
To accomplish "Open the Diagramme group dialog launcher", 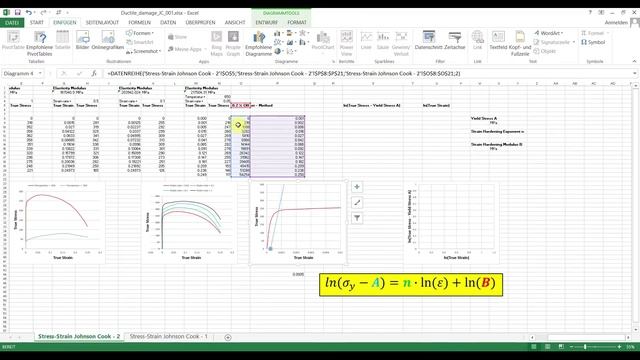I will (x=333, y=62).
